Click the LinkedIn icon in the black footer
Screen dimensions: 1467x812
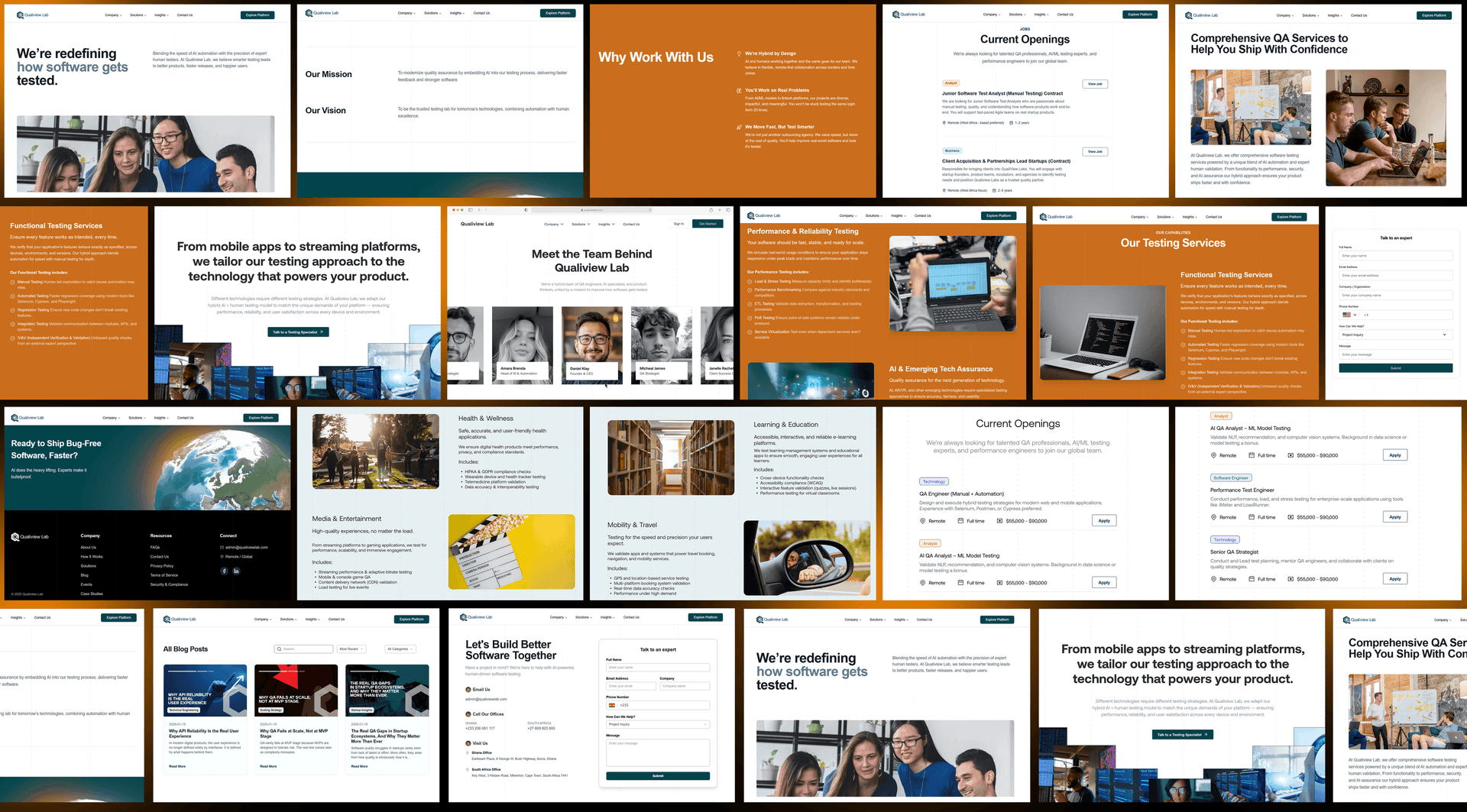[236, 571]
